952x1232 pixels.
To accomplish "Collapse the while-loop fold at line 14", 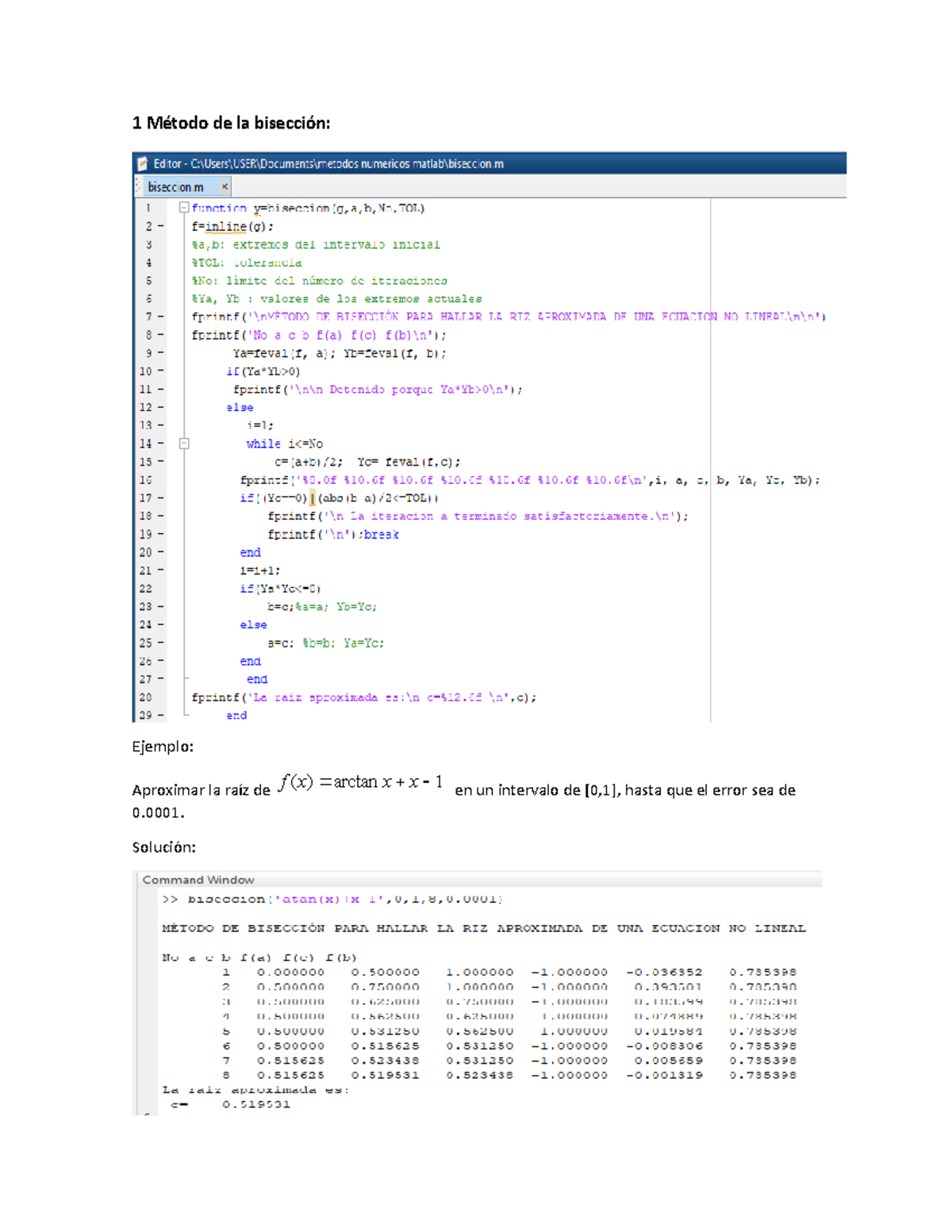I will tap(184, 443).
